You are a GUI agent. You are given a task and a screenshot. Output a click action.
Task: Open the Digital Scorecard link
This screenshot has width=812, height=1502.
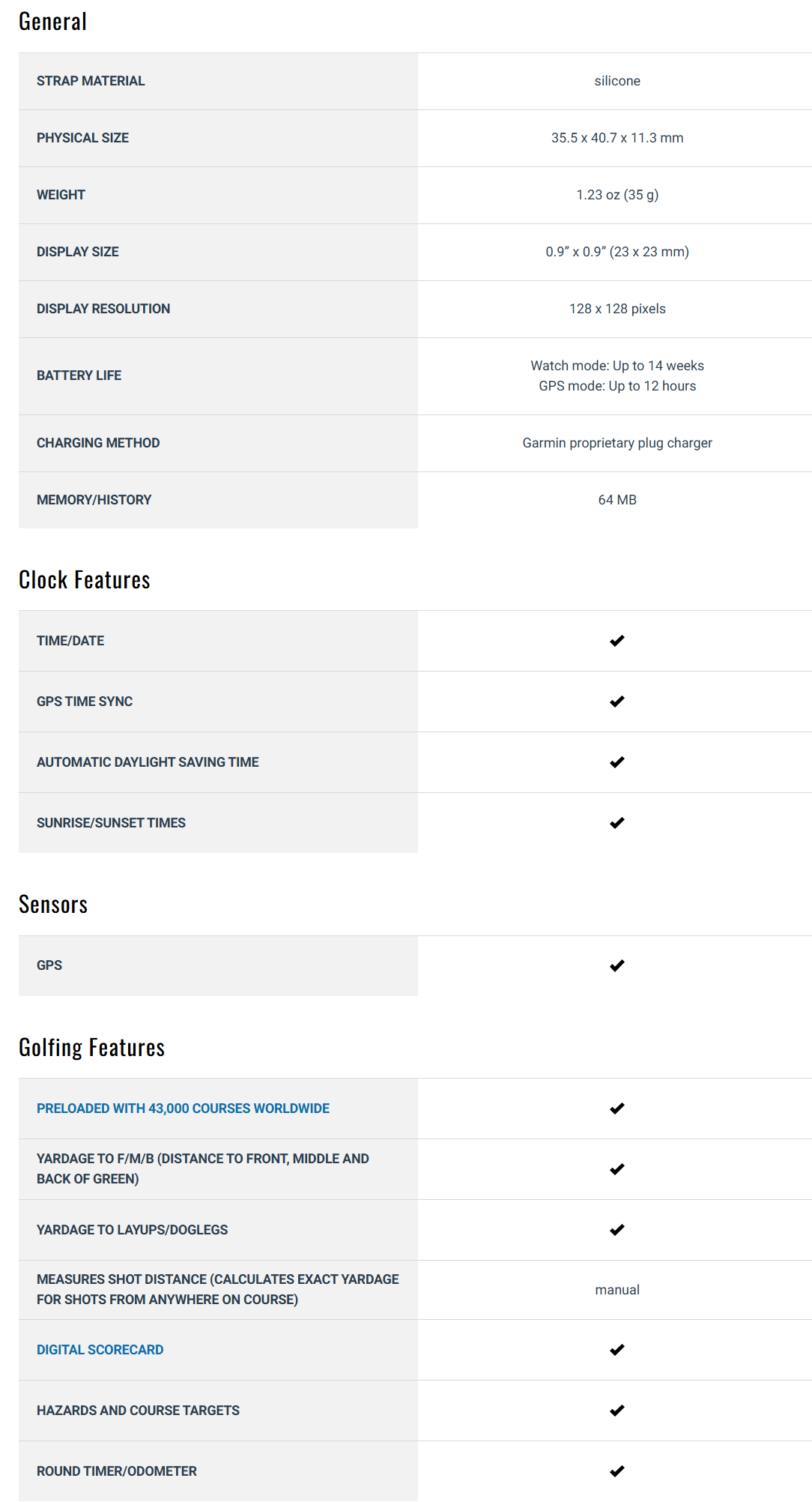tap(100, 1350)
